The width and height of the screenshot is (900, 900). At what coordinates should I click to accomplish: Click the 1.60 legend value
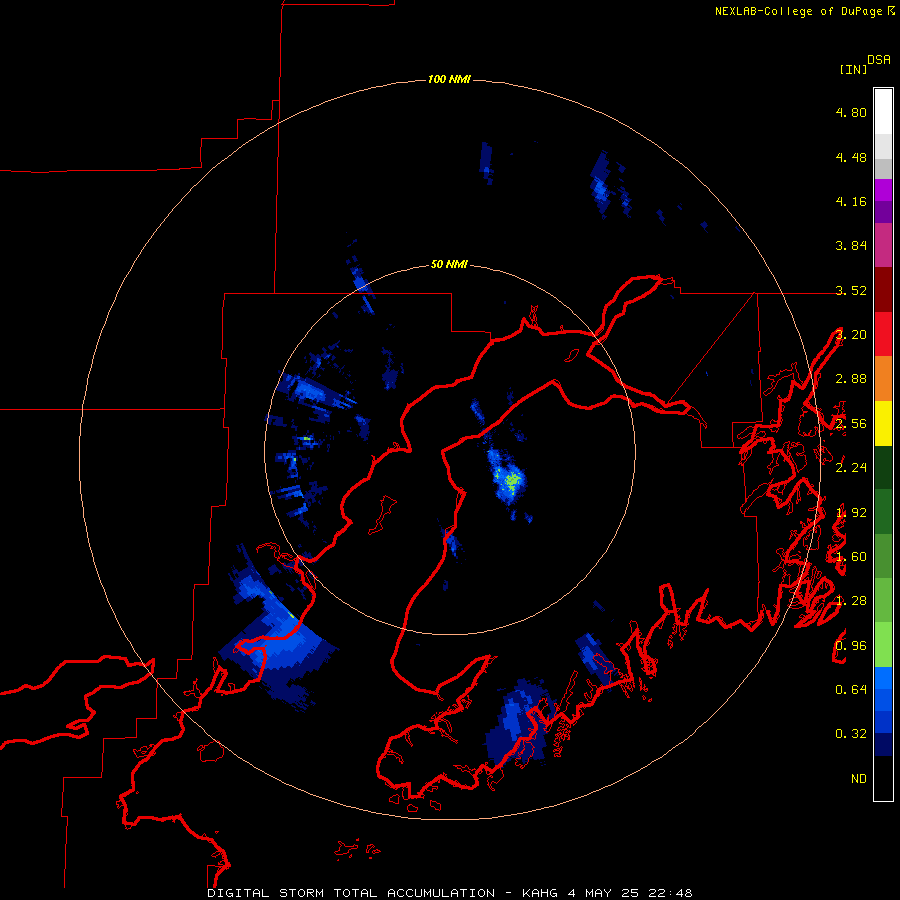(851, 557)
